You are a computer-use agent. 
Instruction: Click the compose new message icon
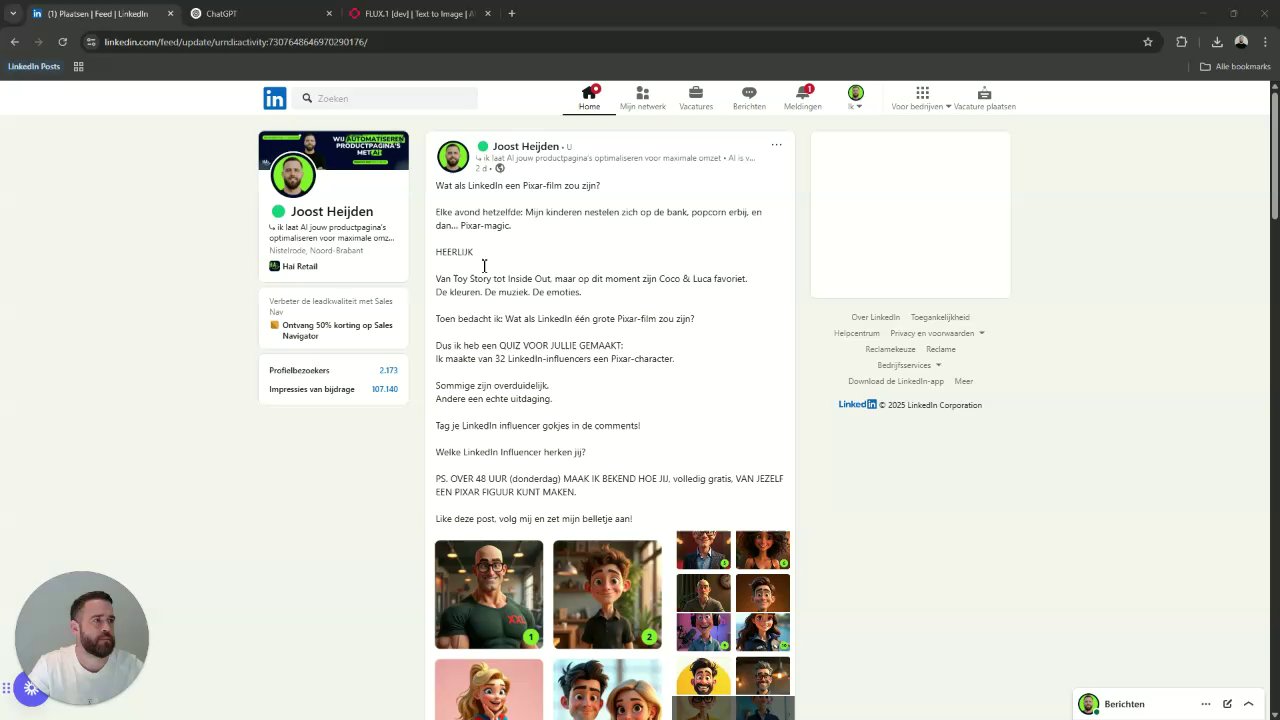(x=1227, y=704)
